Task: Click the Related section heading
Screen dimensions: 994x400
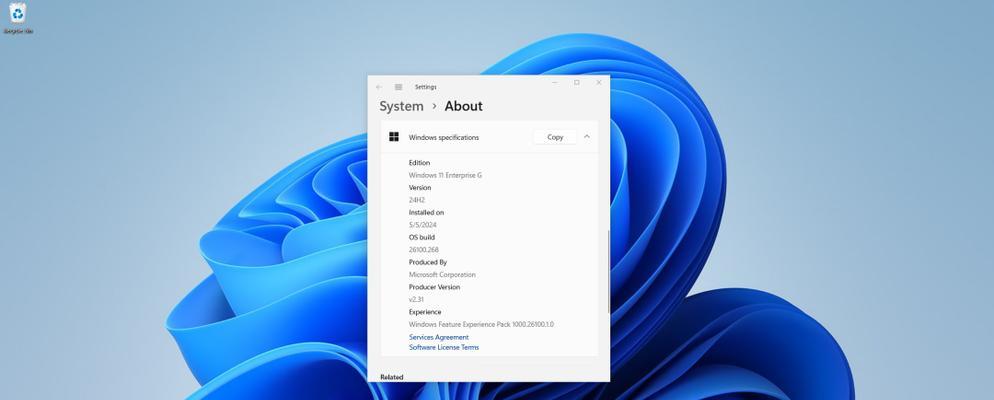Action: (391, 377)
